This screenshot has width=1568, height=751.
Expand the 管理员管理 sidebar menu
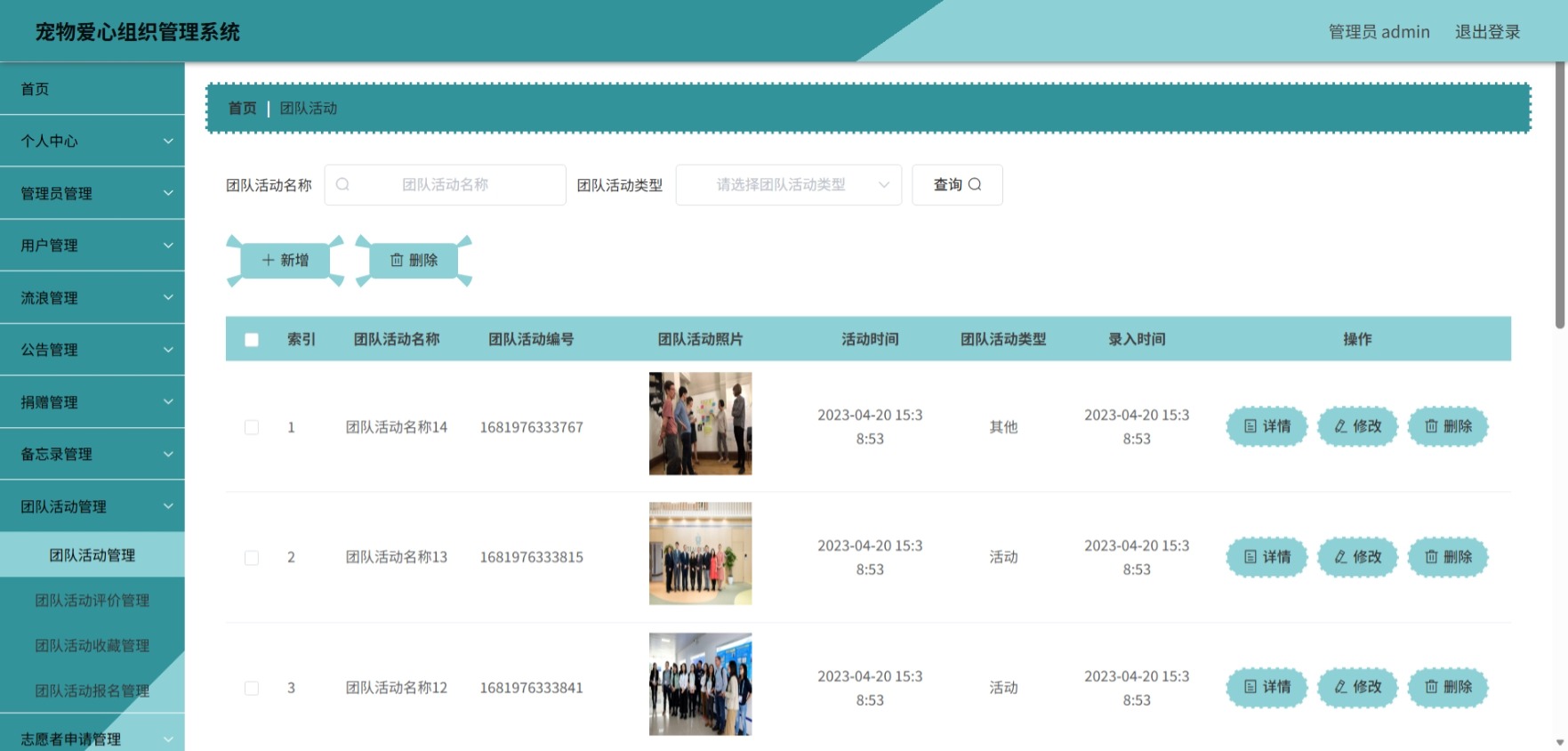92,193
